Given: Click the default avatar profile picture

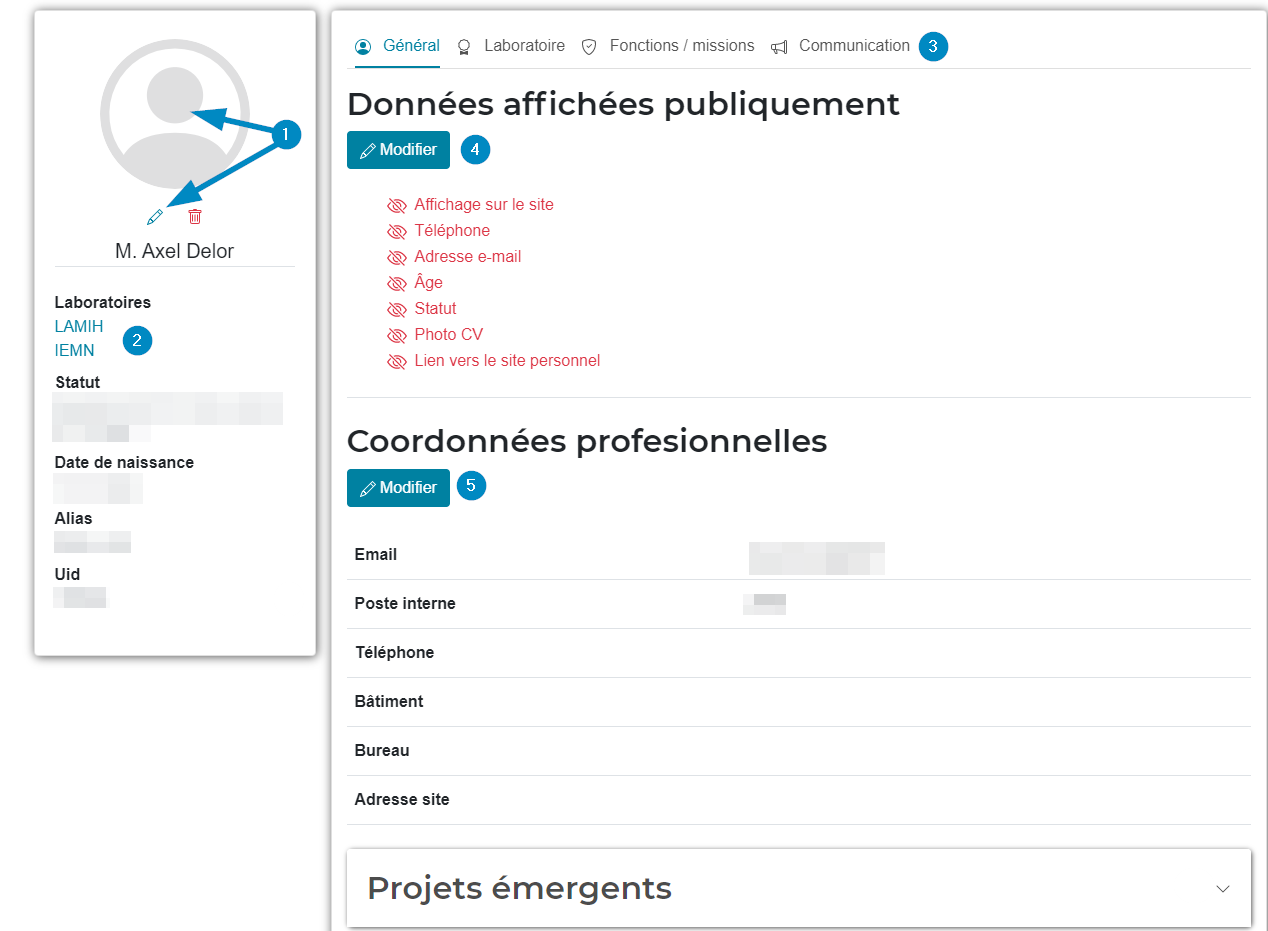Looking at the screenshot, I should (175, 114).
